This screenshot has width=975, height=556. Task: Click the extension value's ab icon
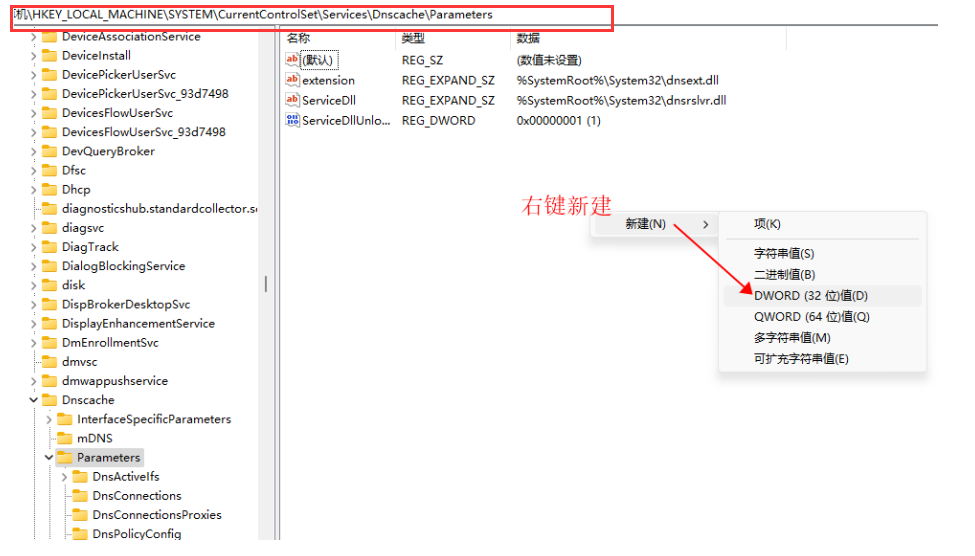pyautogui.click(x=292, y=80)
